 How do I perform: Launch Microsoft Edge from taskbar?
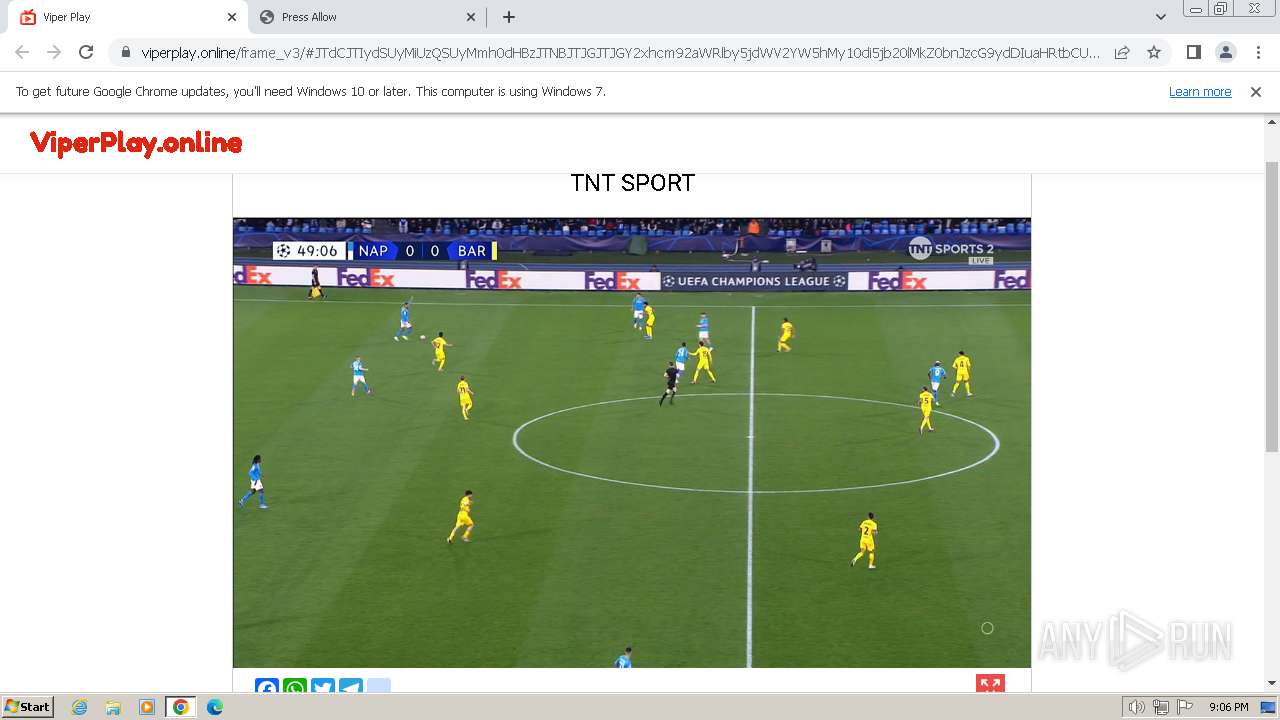click(x=214, y=707)
